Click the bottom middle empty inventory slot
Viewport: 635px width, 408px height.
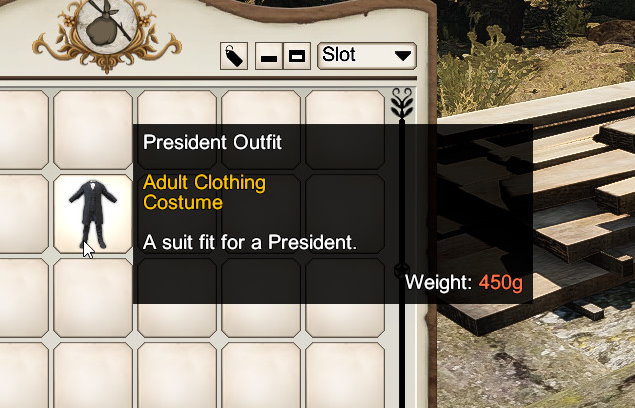tap(177, 375)
